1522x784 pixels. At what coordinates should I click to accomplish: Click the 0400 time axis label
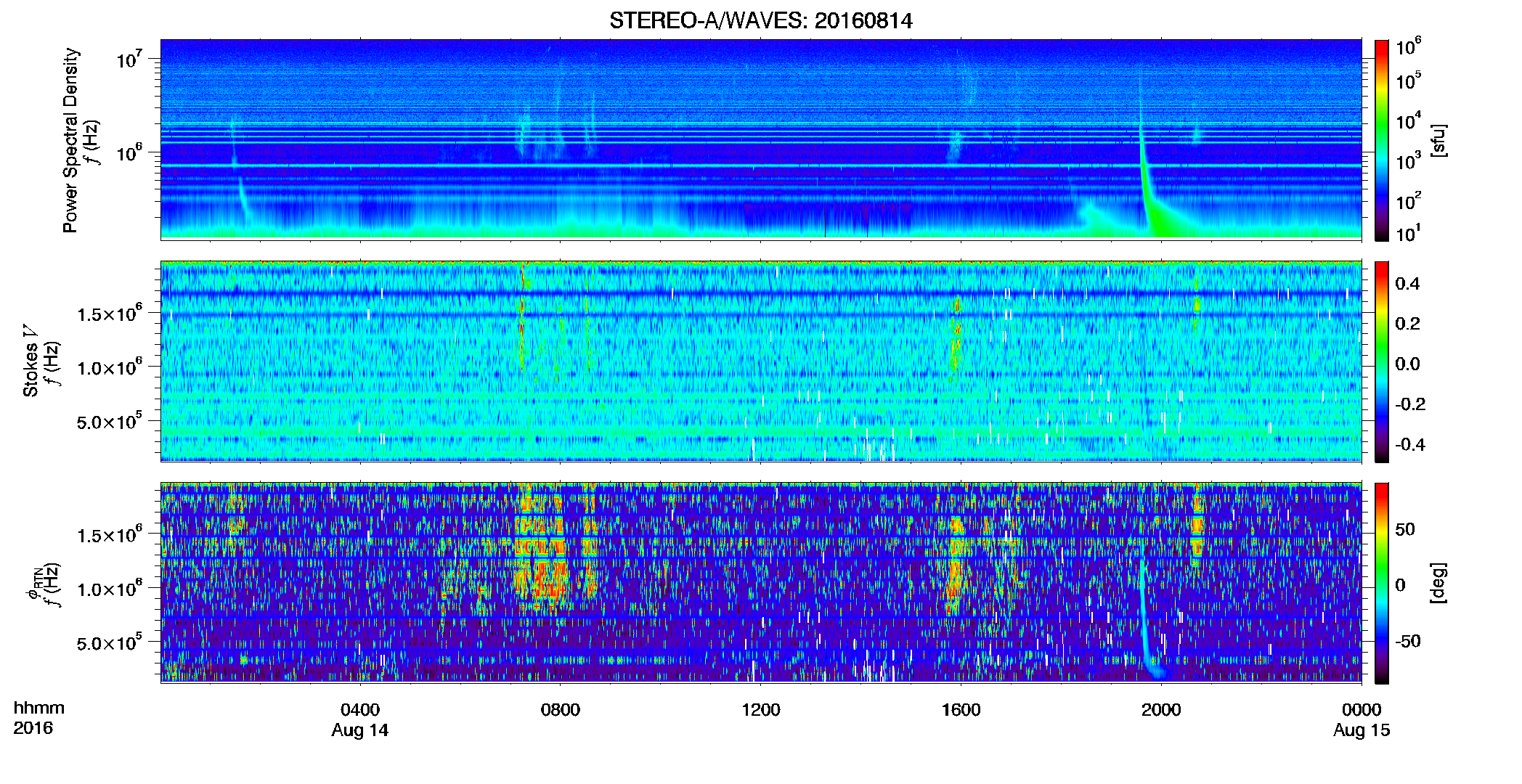[360, 710]
